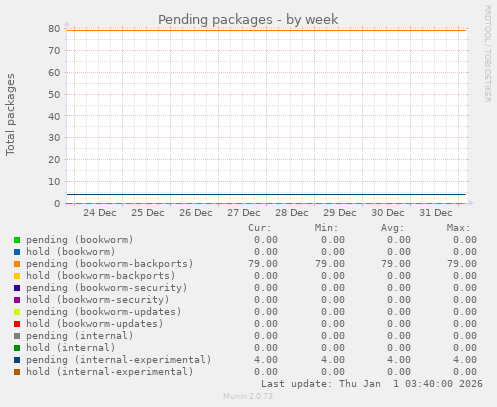Click the dark blue pending (bookworm-security) swatch
This screenshot has height=407, width=497.
point(17,288)
